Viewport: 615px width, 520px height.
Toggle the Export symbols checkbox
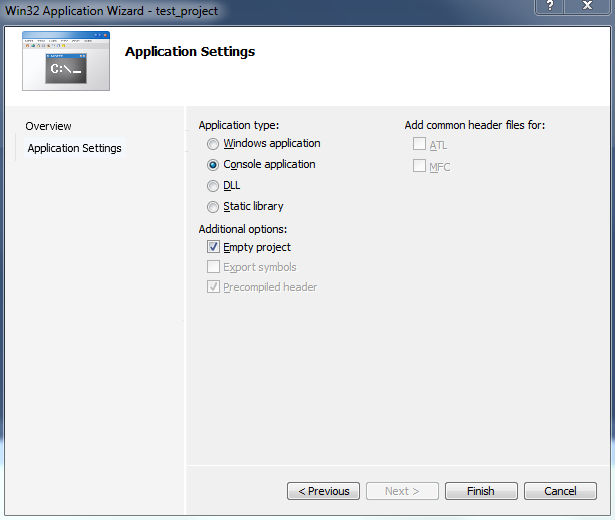213,267
